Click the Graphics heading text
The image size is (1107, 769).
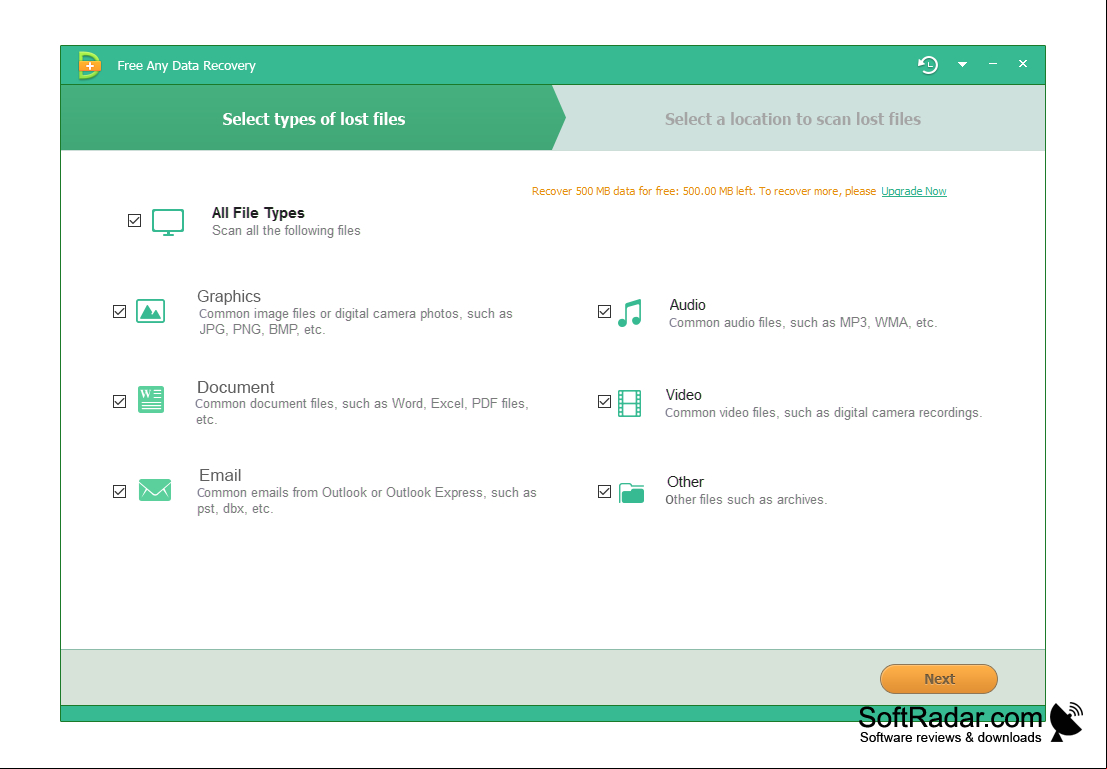[229, 296]
